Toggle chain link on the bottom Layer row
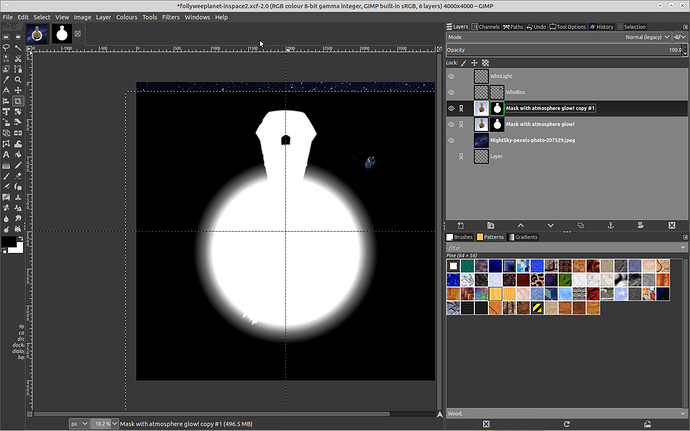Image resolution: width=690 pixels, height=431 pixels. (x=462, y=156)
